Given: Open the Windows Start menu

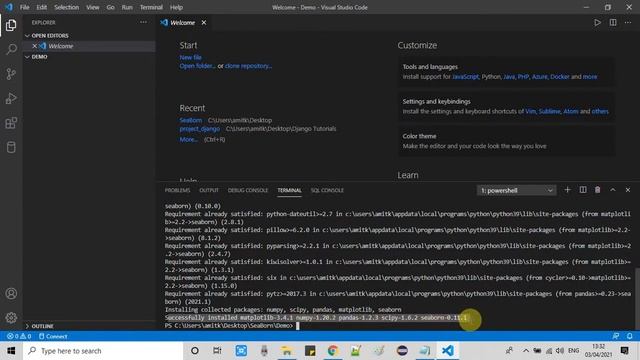Looking at the screenshot, I should (11, 351).
